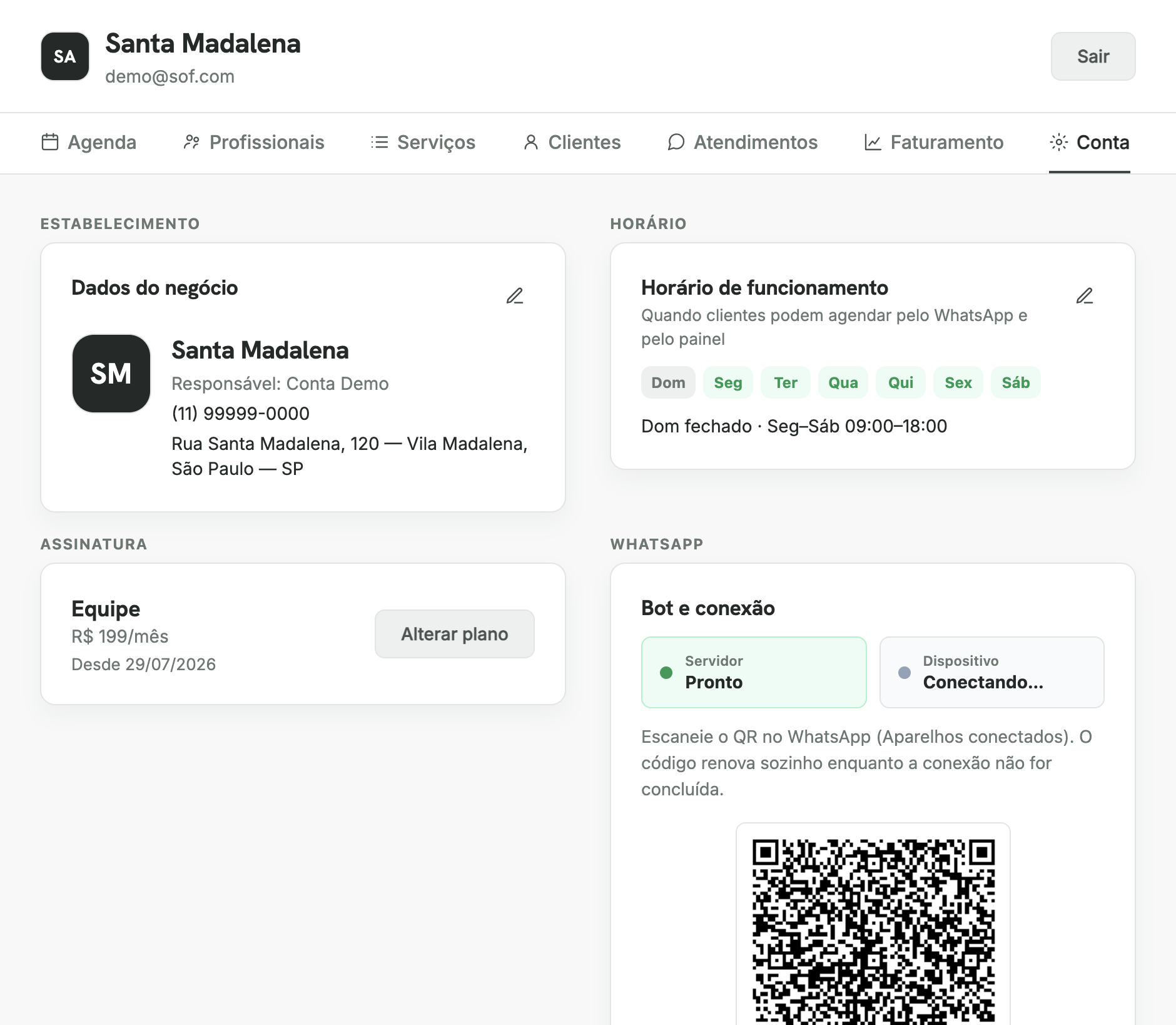Screen dimensions: 1176x1025
Task: Select the Seg day chip
Action: click(728, 382)
